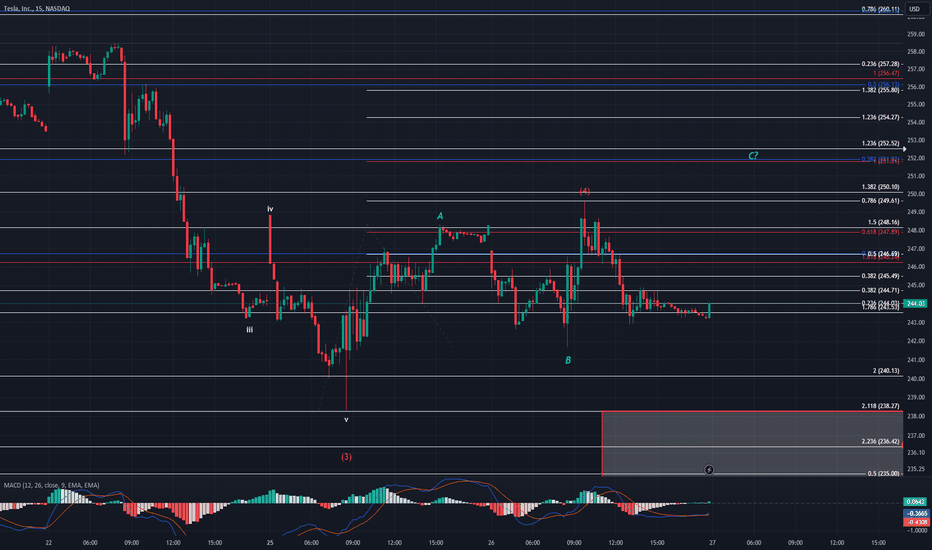Click the red 0.618 (247.89) level label
932x550 pixels.
tap(880, 232)
